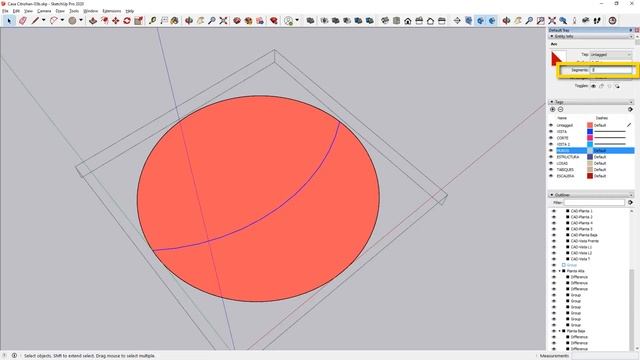
Task: Activate the Text label tool
Action: [164, 20]
